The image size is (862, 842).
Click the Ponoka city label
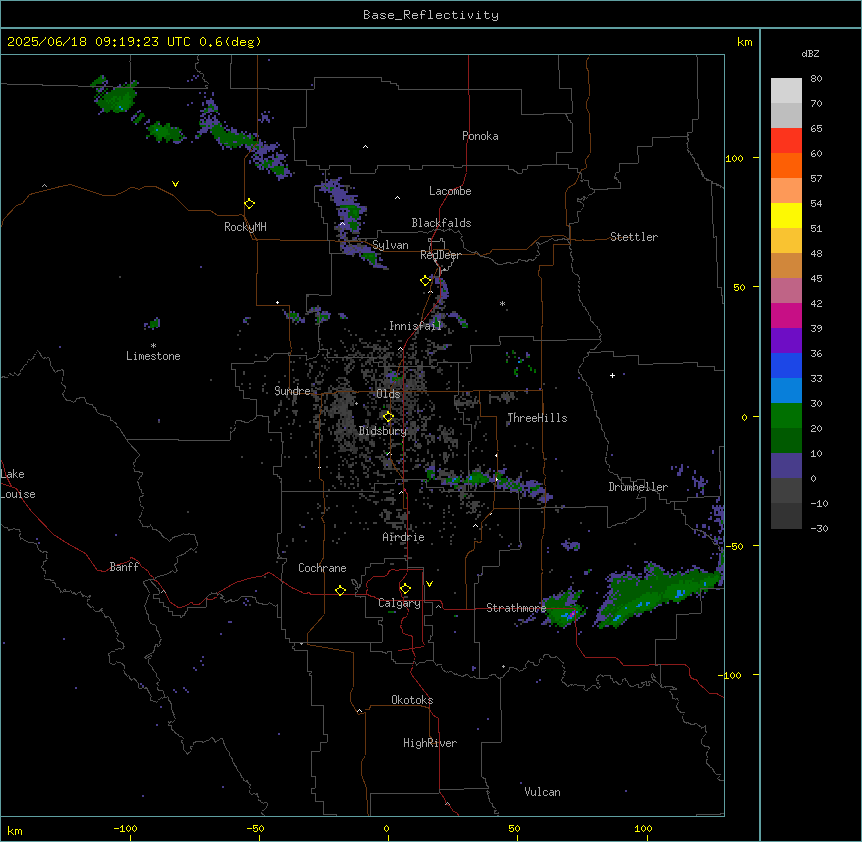[480, 136]
